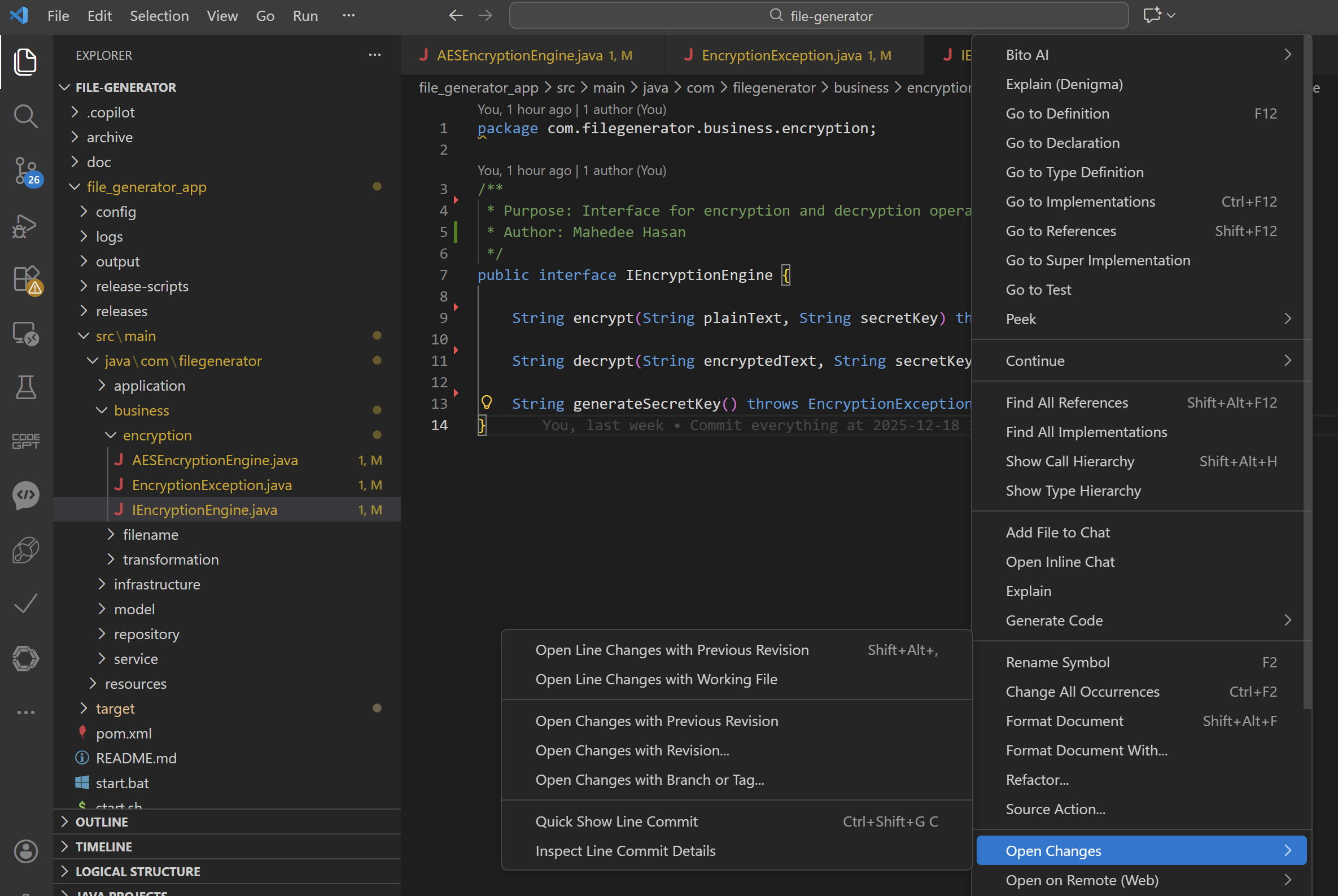
Task: Open the Run menu
Action: click(305, 15)
